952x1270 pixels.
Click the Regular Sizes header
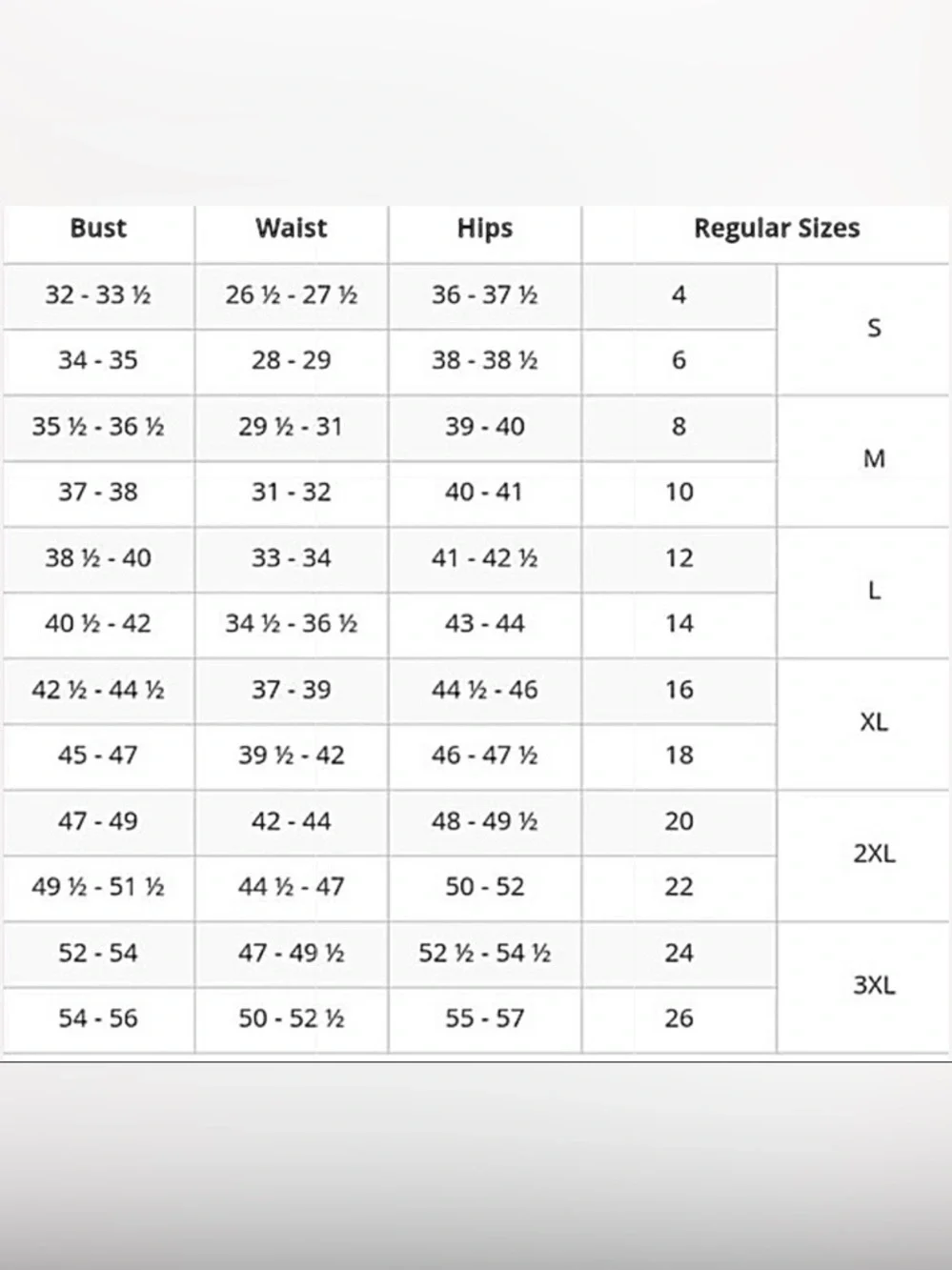pyautogui.click(x=776, y=229)
